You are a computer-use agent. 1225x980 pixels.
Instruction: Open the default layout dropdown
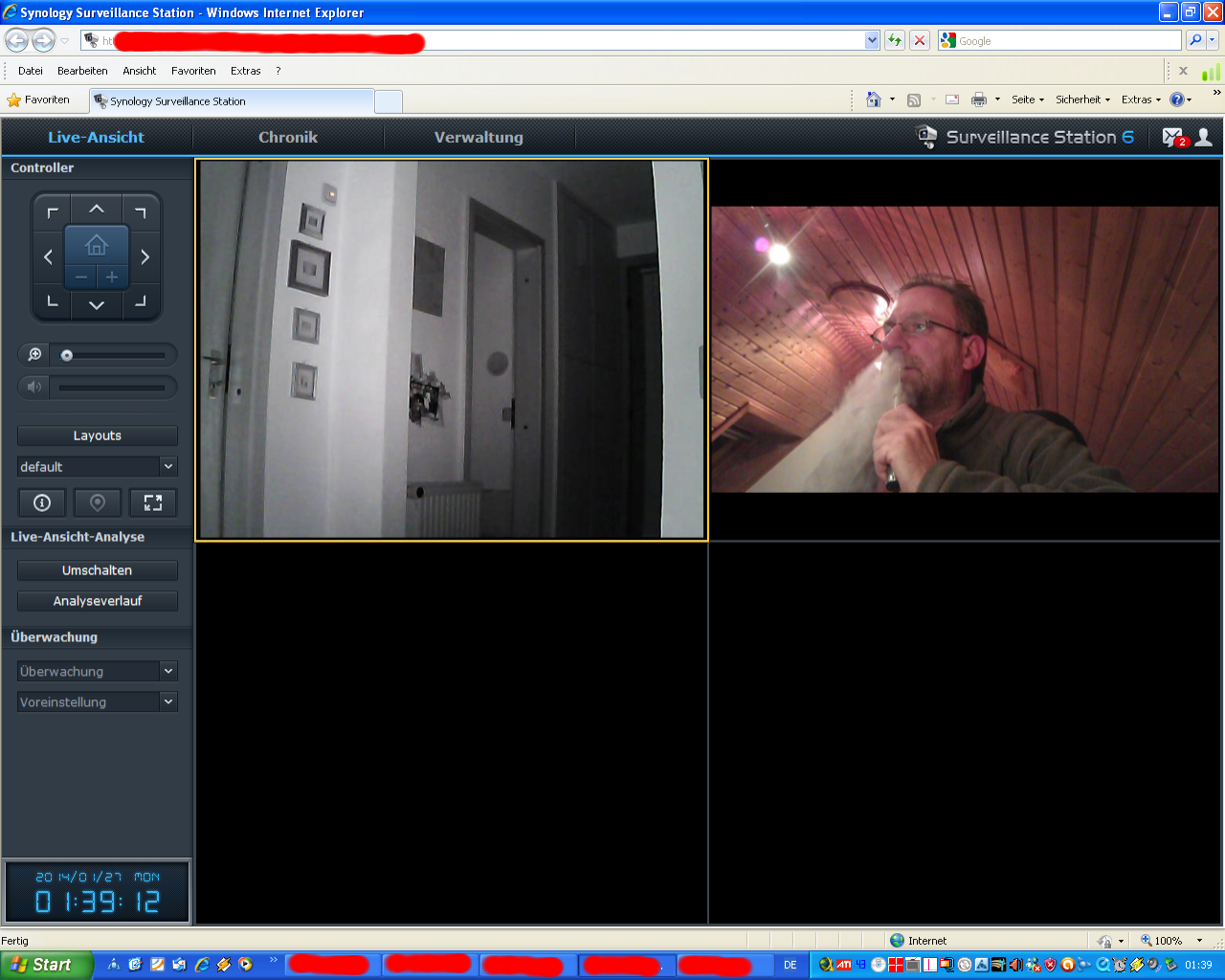click(x=98, y=466)
